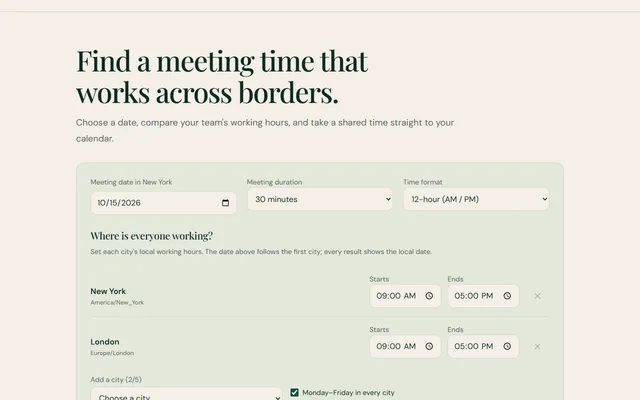Image resolution: width=640 pixels, height=400 pixels.
Task: Click the Europe/London timezone label
Action: click(x=112, y=353)
